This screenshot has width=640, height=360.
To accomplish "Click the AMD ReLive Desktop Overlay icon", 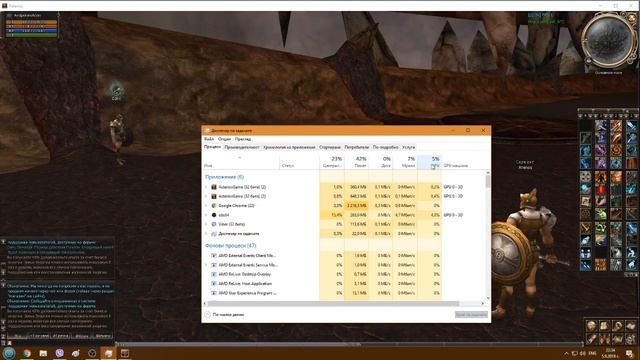I will (213, 274).
